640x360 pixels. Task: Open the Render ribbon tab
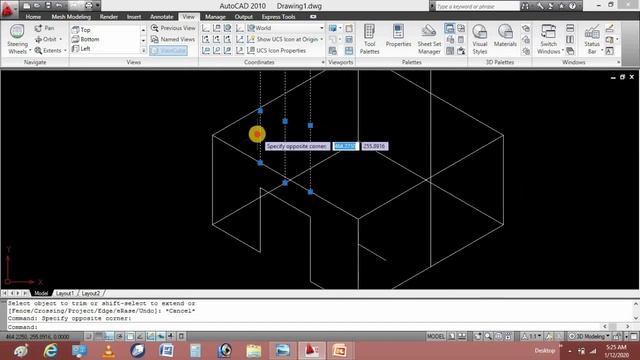(x=109, y=17)
